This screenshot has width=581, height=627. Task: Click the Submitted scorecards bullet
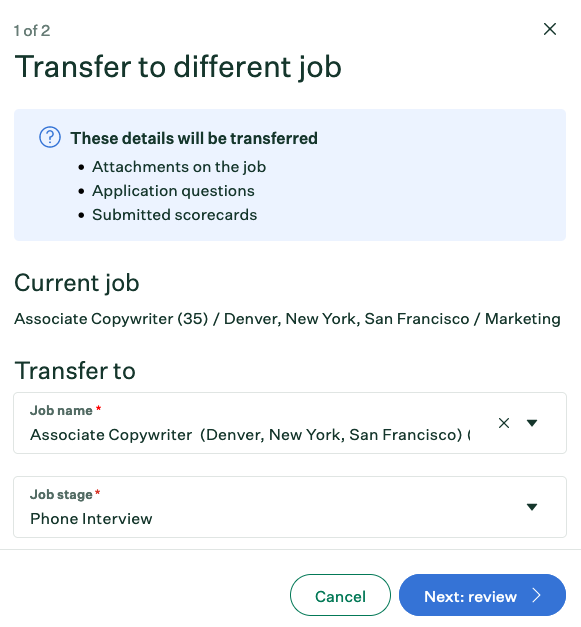174,215
